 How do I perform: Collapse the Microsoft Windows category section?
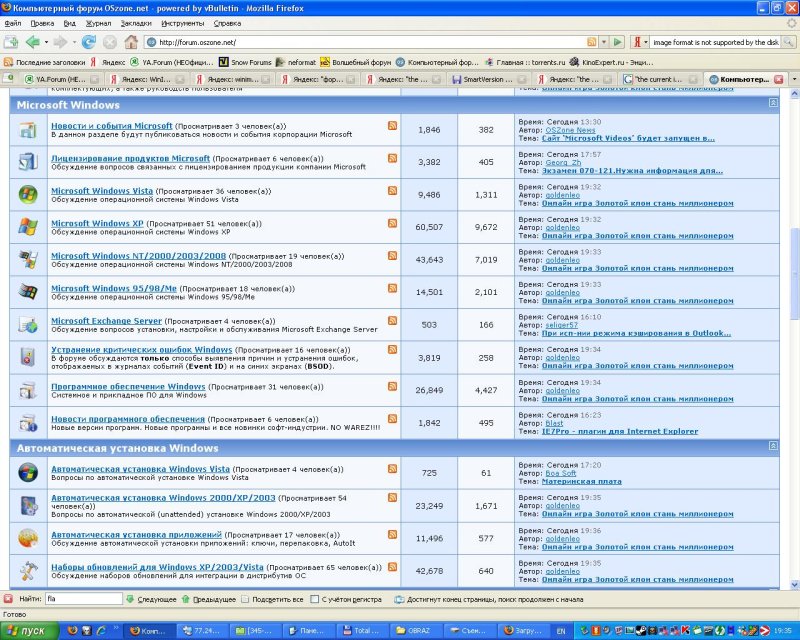773,103
